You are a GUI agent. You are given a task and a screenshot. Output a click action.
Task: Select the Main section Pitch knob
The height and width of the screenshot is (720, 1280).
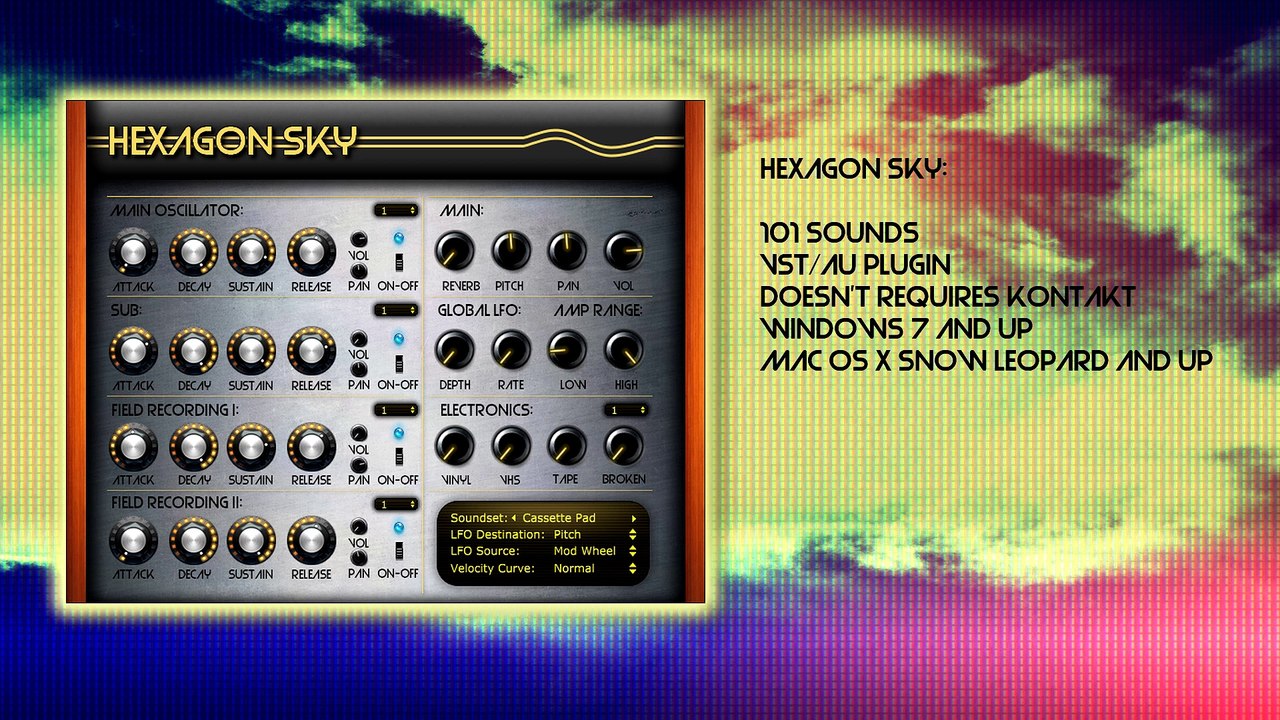pyautogui.click(x=510, y=251)
